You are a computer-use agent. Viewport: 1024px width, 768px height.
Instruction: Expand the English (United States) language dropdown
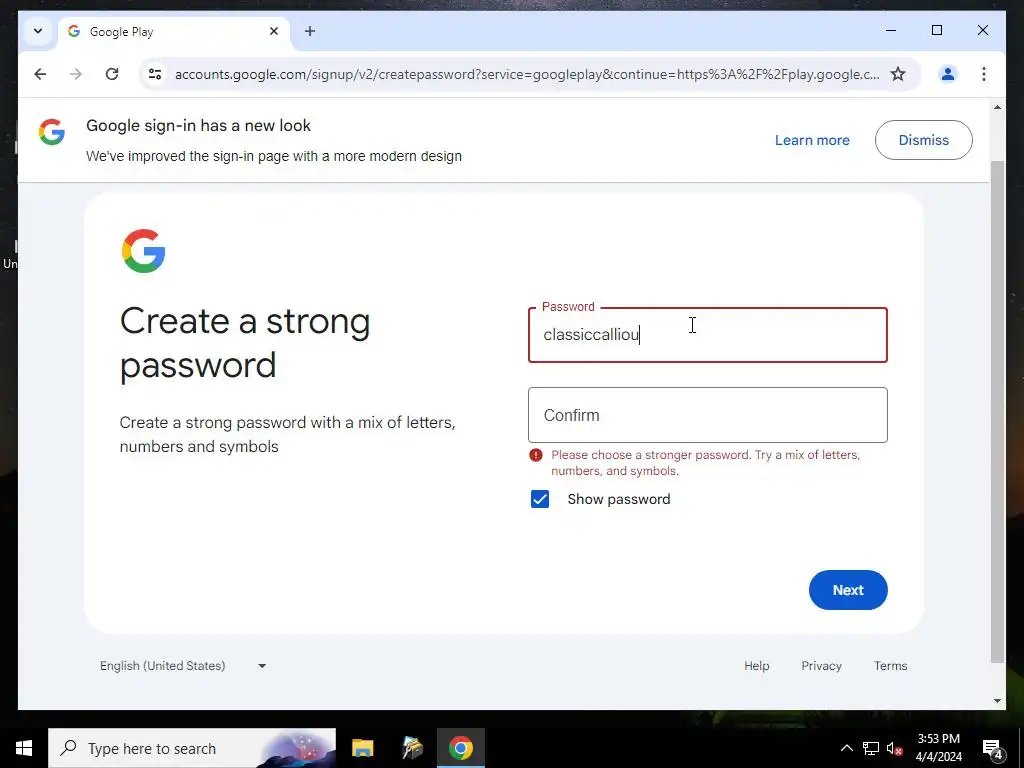(183, 666)
